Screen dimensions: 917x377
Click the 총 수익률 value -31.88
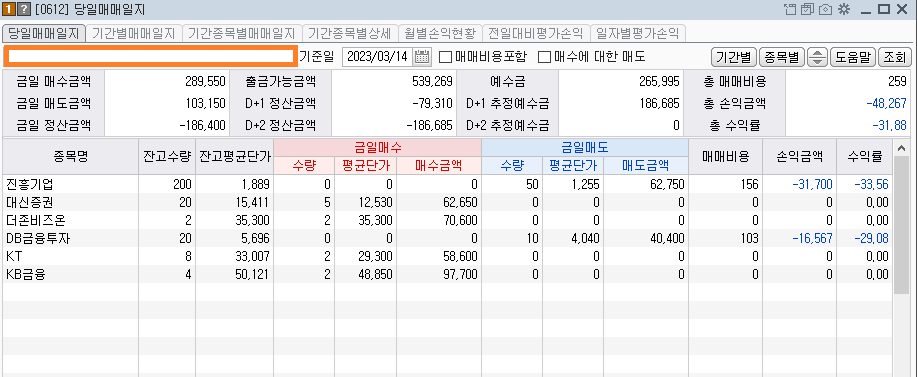pos(889,125)
